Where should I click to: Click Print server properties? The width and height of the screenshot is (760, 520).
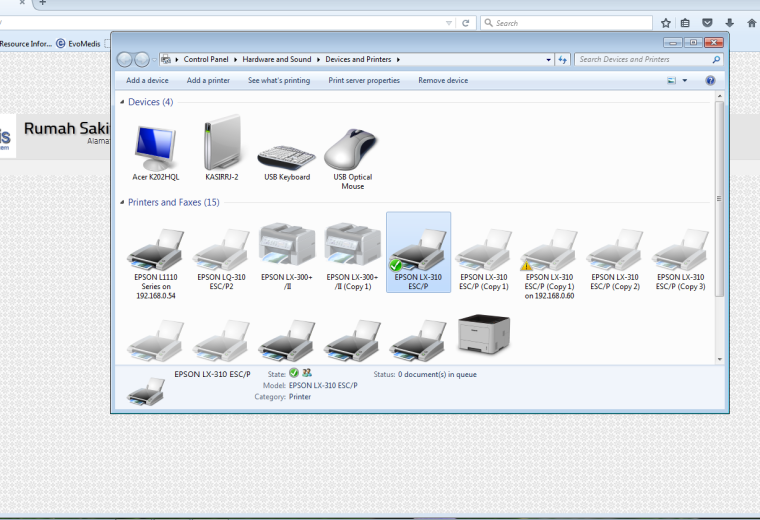364,80
